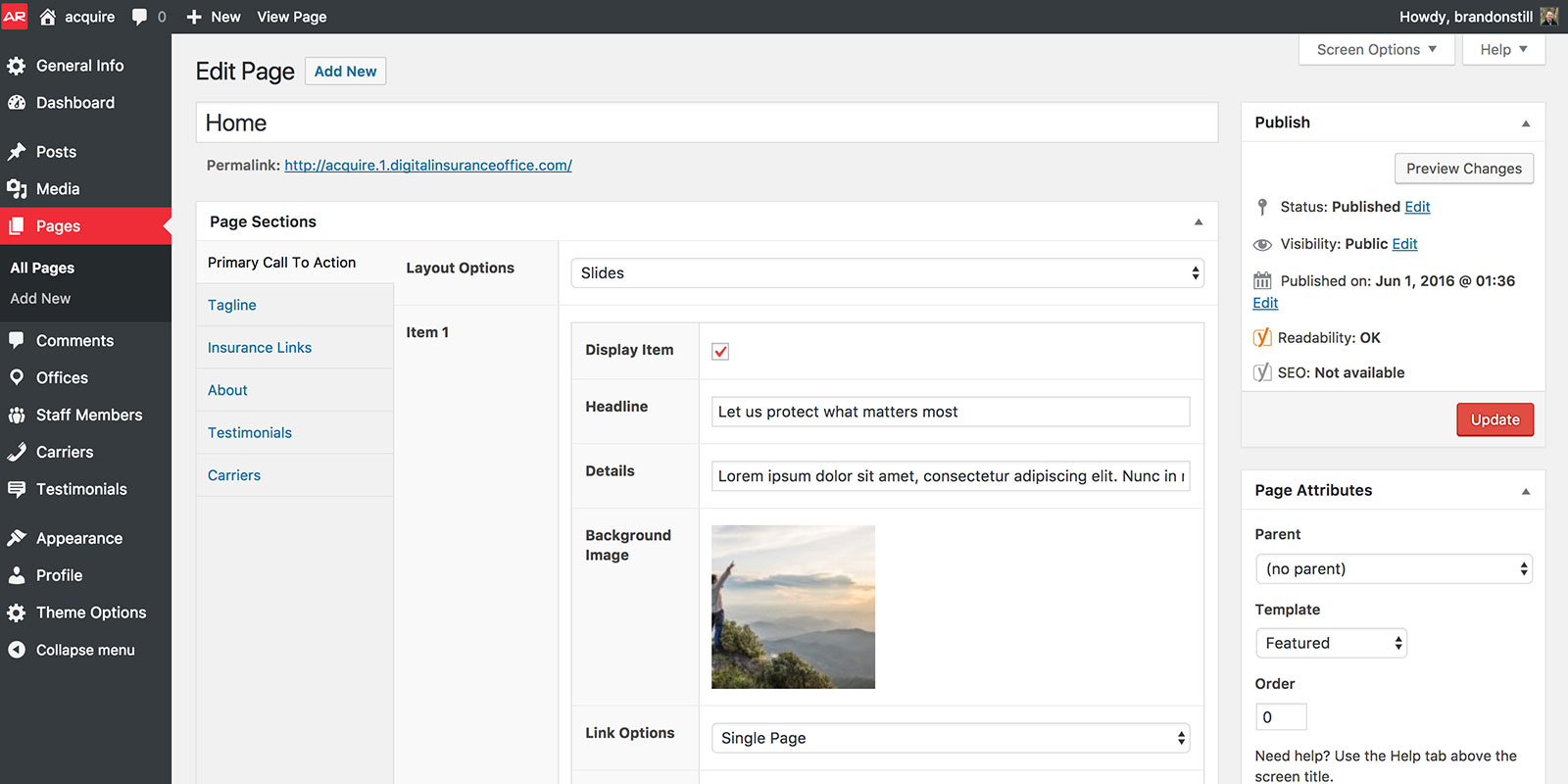Click the Testimonials sidebar icon

[17, 489]
